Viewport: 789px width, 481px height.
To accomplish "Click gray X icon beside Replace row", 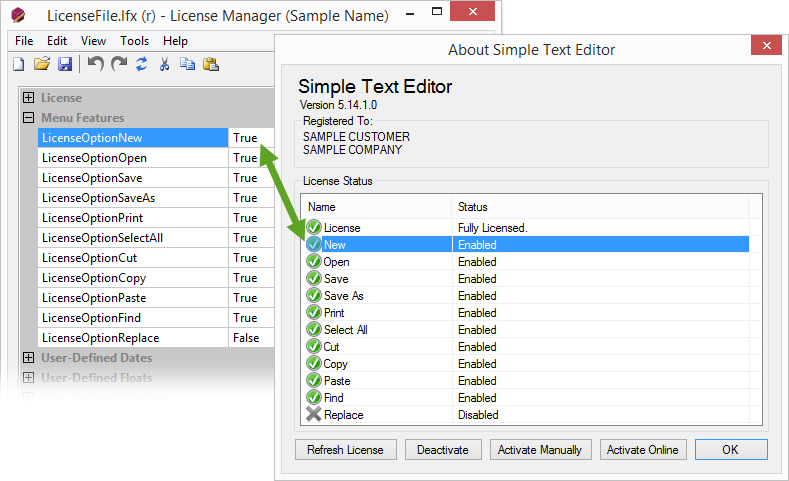I will 313,415.
